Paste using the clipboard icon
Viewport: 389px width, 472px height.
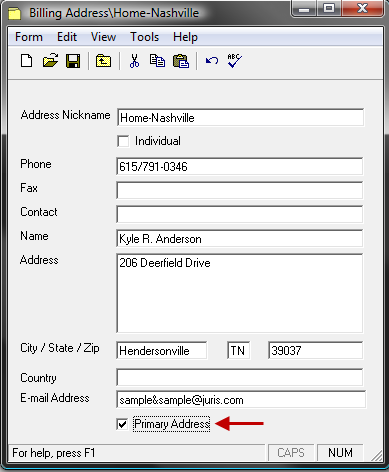[181, 61]
